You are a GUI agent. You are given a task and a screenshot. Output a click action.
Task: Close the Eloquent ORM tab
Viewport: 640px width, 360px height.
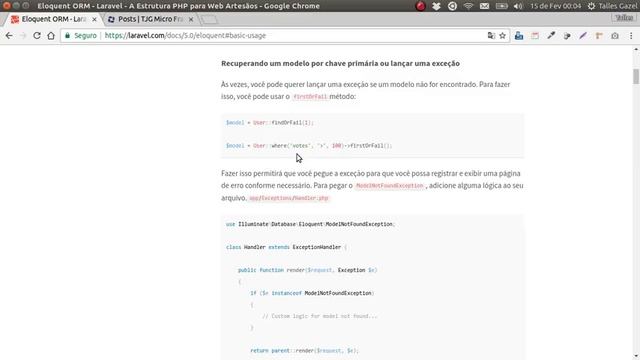coord(94,20)
